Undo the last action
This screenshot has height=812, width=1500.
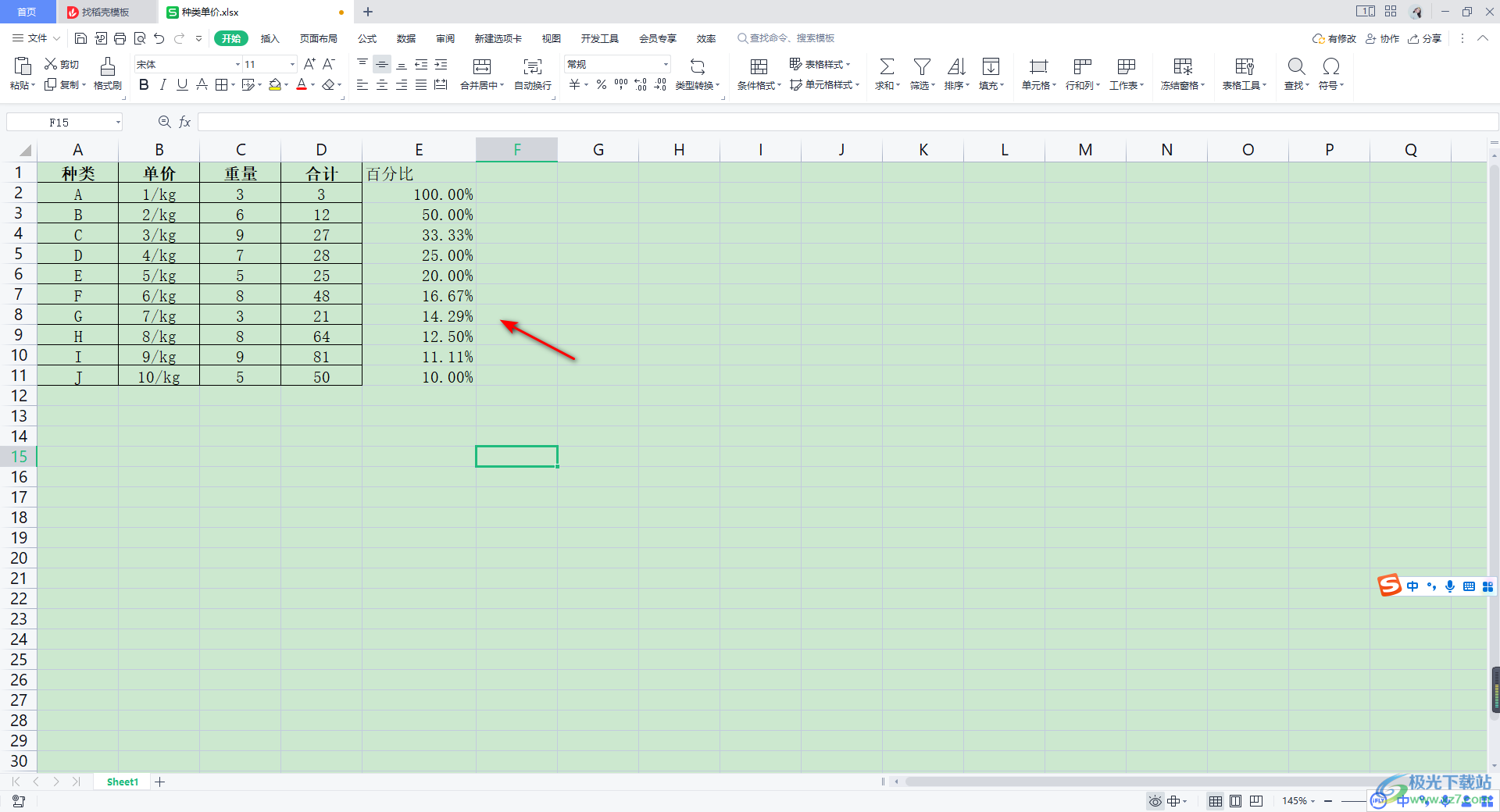[159, 38]
